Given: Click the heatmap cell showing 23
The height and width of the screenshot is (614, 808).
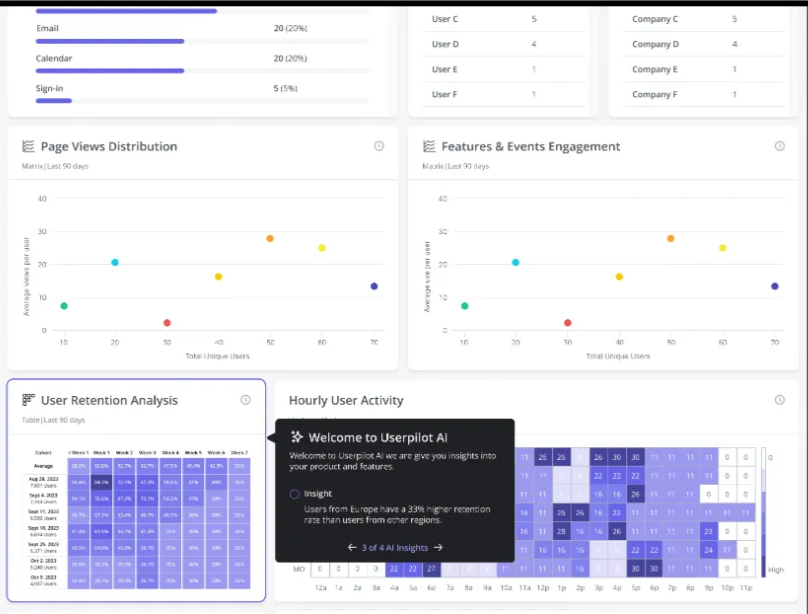Looking at the screenshot, I should click(x=709, y=531).
